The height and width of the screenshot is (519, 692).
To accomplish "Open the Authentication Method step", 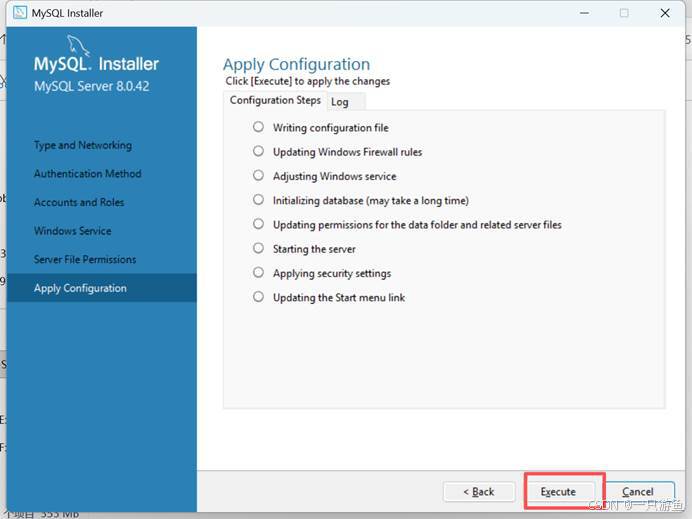I will (x=87, y=173).
